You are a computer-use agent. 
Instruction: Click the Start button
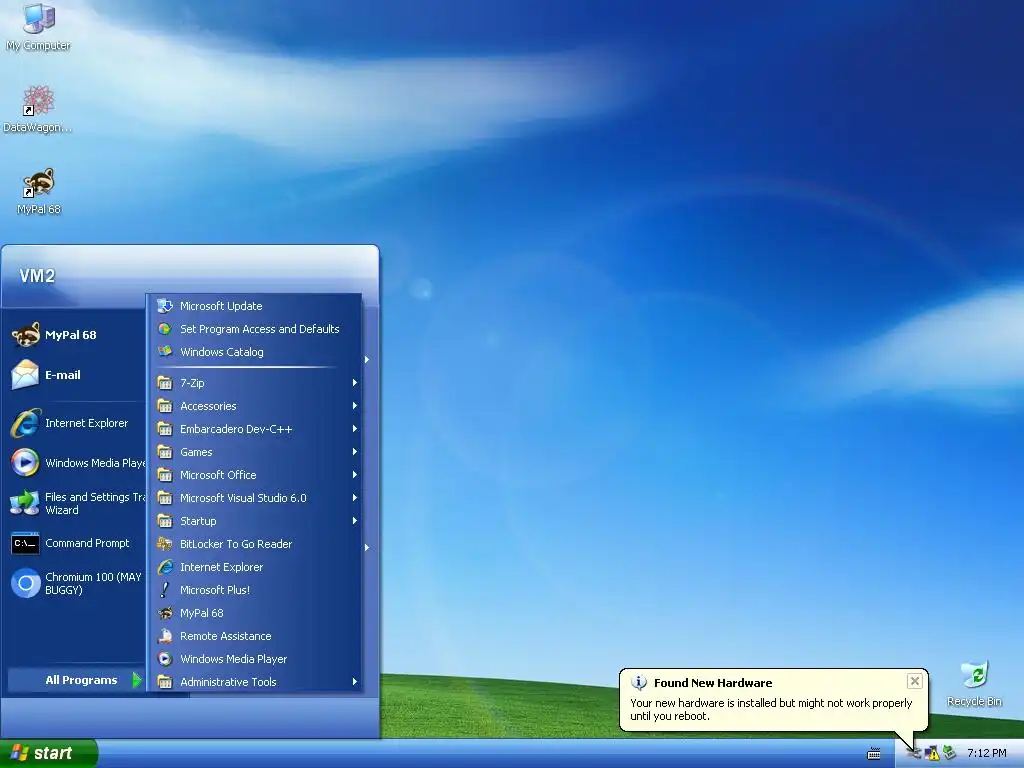49,753
